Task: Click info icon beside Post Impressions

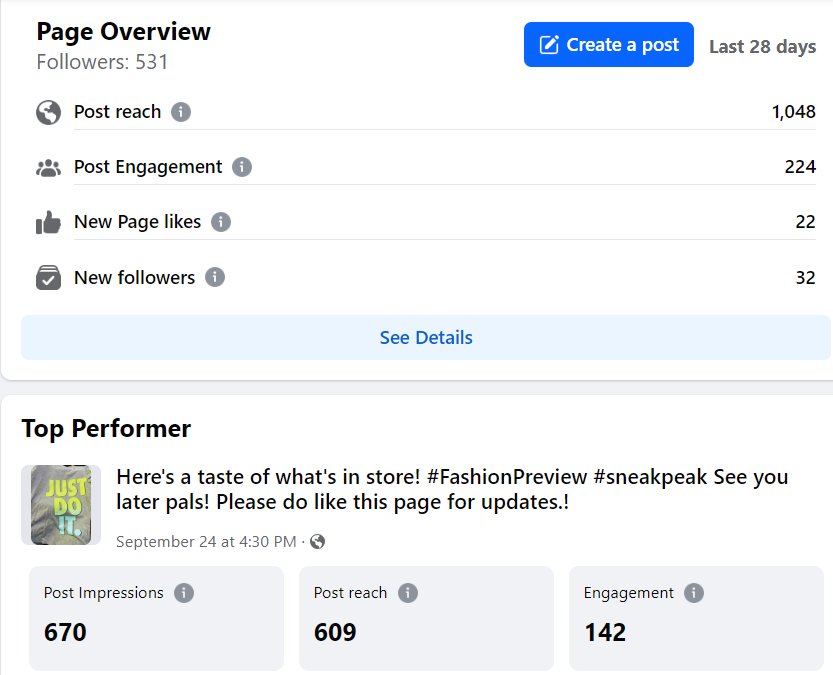Action: (x=184, y=593)
